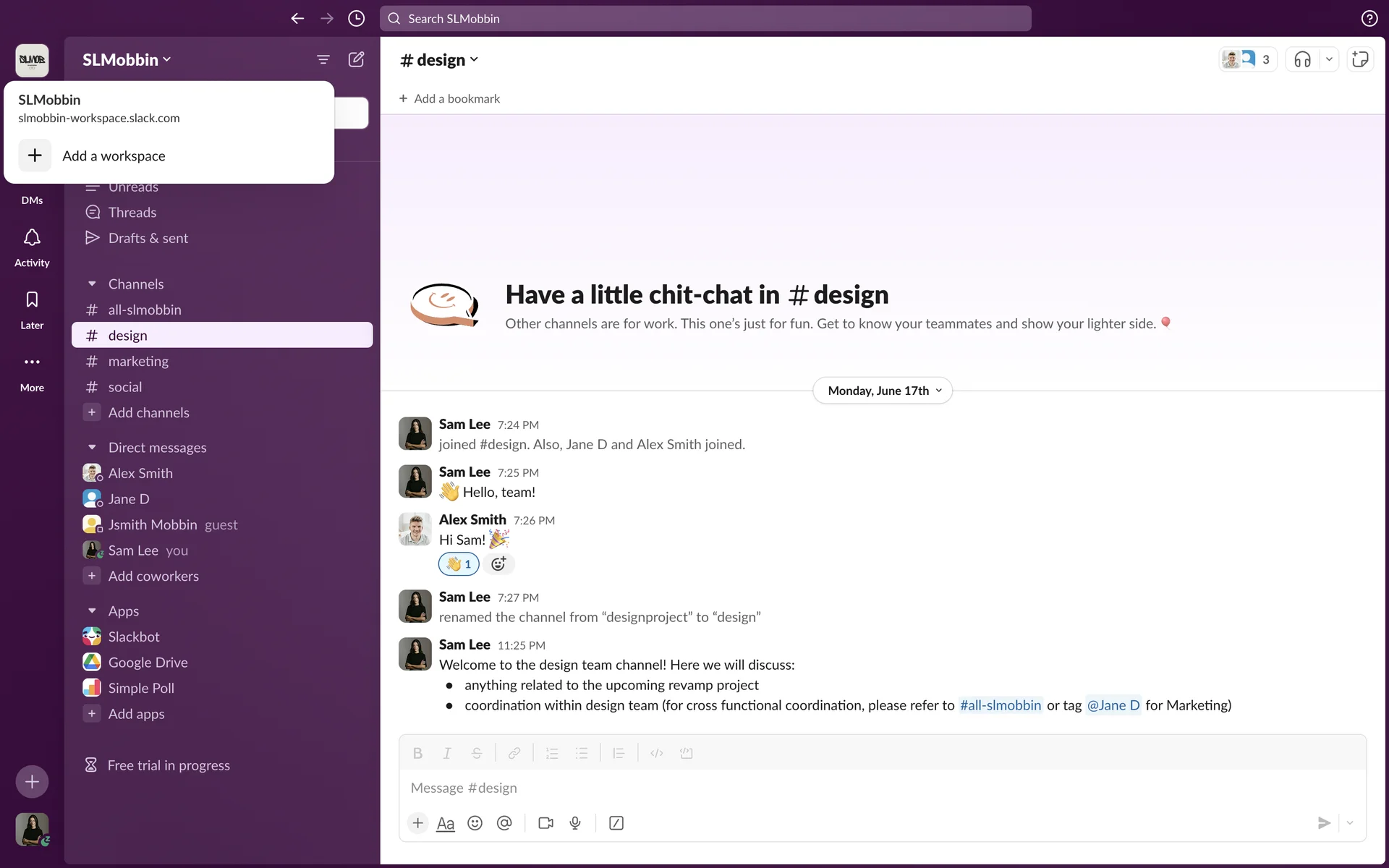
Task: Click the compose new message icon
Action: (x=356, y=59)
